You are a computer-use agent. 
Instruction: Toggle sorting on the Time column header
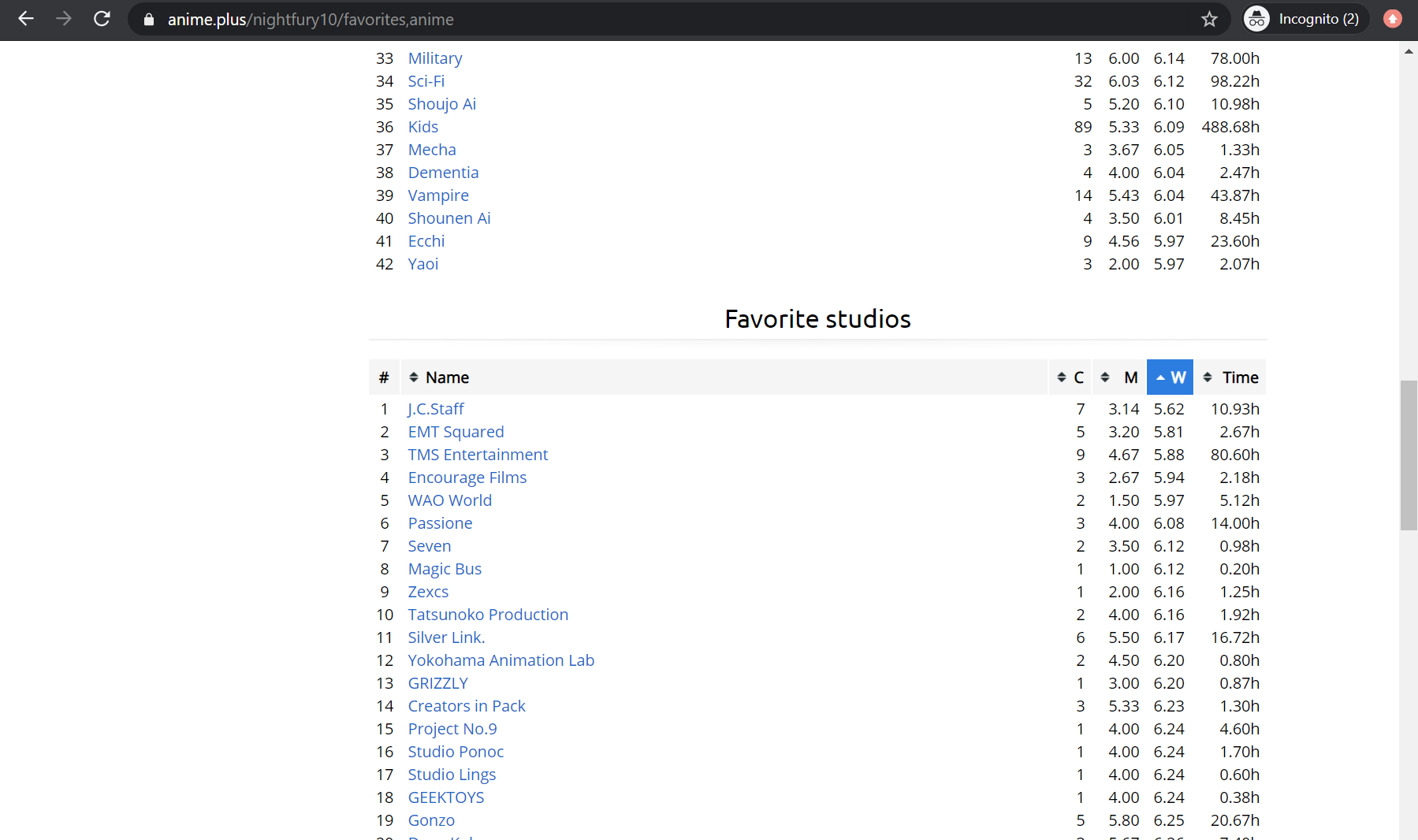[1239, 377]
